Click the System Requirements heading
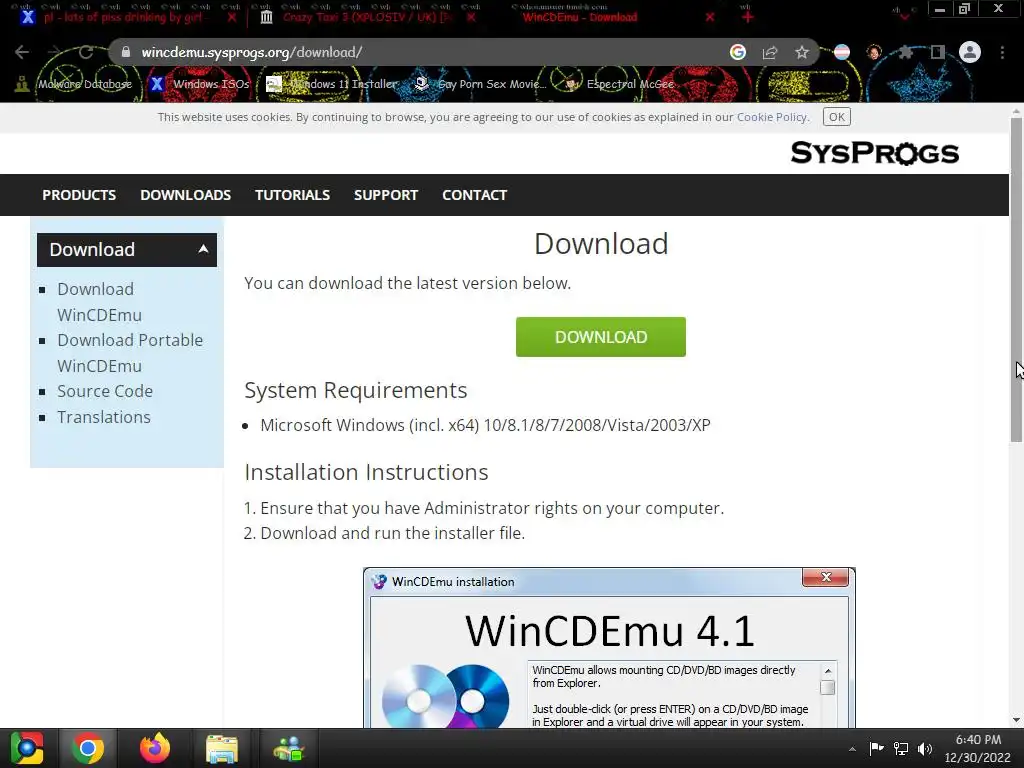The image size is (1024, 768). [355, 390]
